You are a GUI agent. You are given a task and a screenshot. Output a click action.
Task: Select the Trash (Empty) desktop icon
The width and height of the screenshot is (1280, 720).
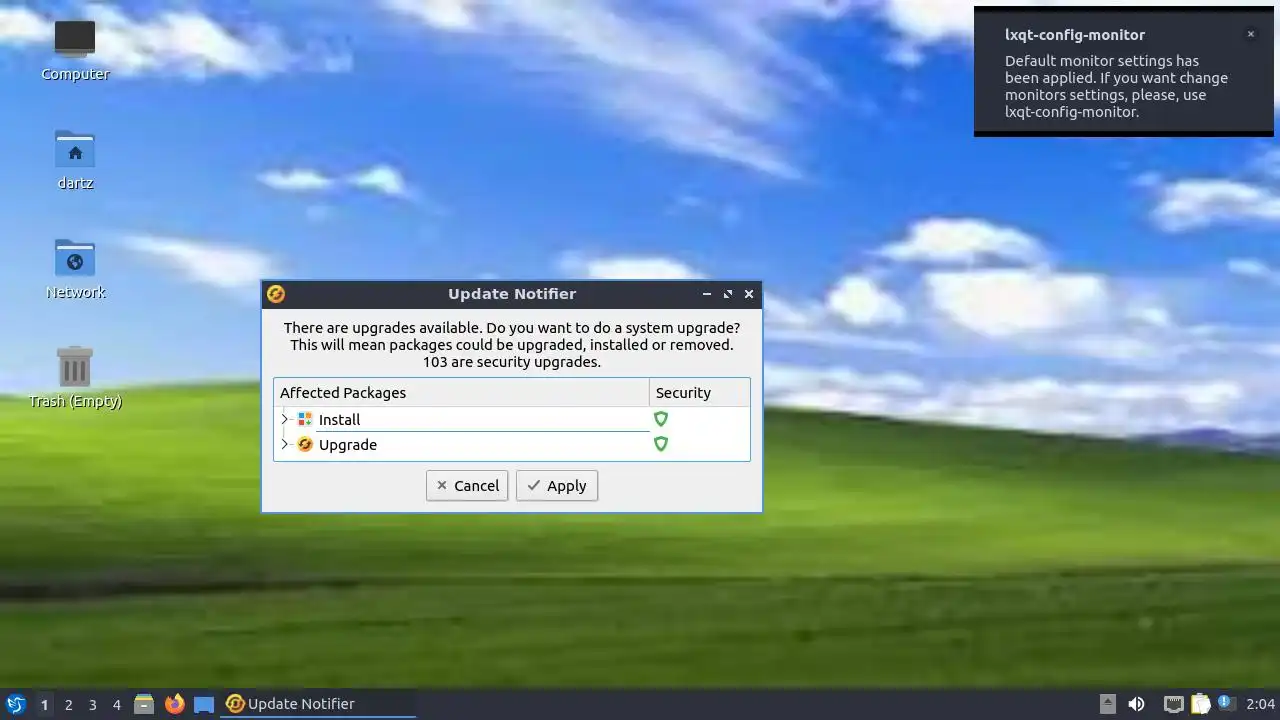click(75, 378)
